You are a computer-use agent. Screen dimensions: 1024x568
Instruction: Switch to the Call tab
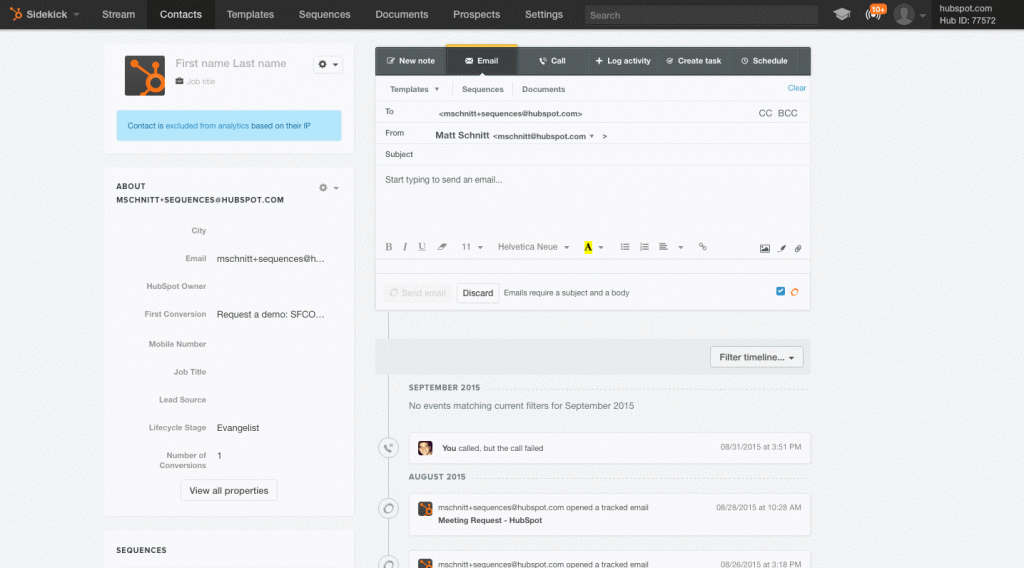[552, 61]
